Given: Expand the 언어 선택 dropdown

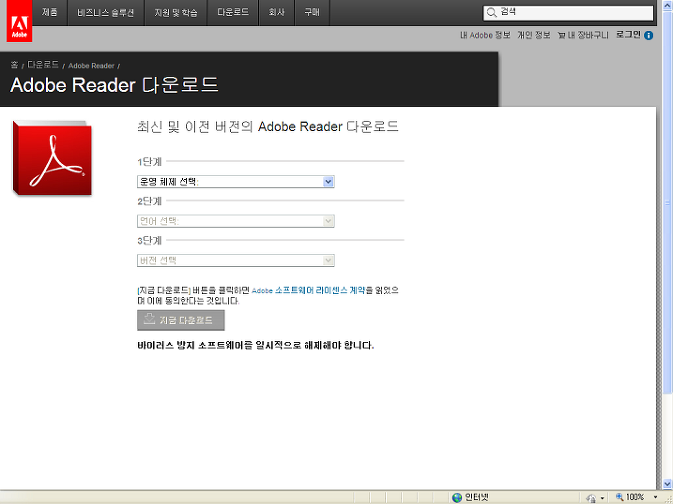Looking at the screenshot, I should click(236, 221).
